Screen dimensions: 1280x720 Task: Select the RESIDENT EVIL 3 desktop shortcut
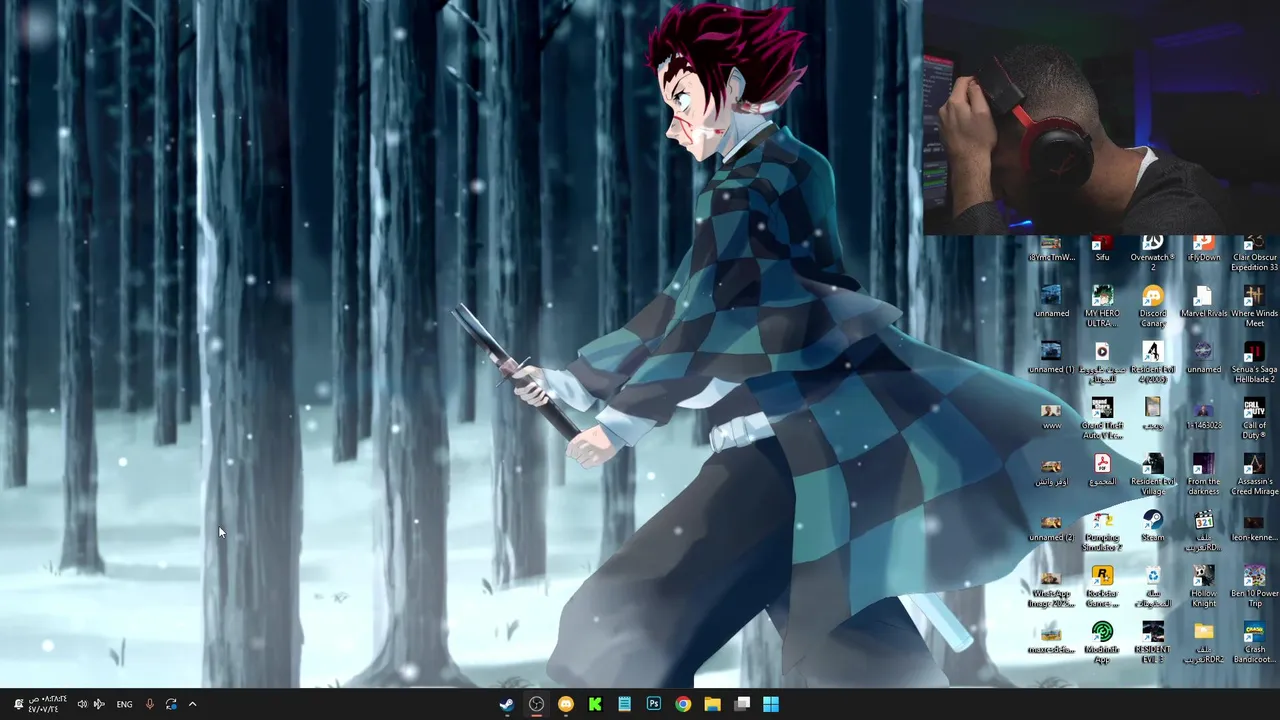tap(1153, 641)
